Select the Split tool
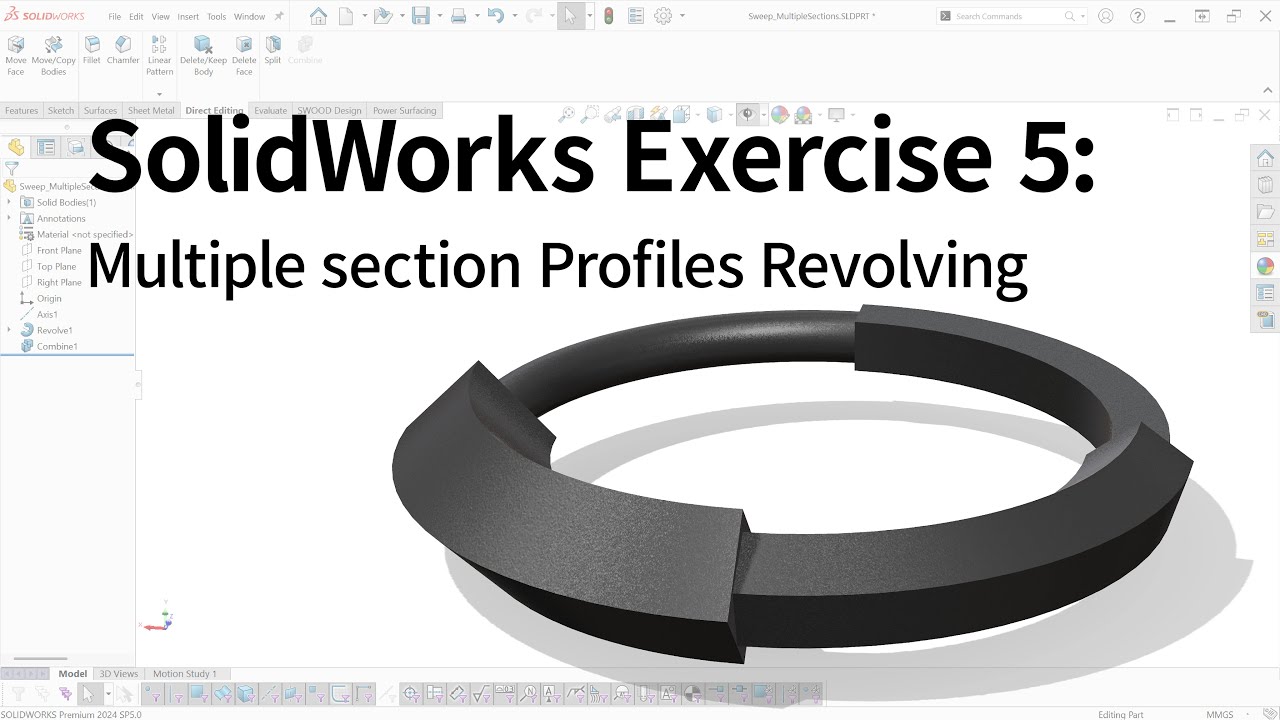Viewport: 1280px width, 720px height. pos(273,51)
